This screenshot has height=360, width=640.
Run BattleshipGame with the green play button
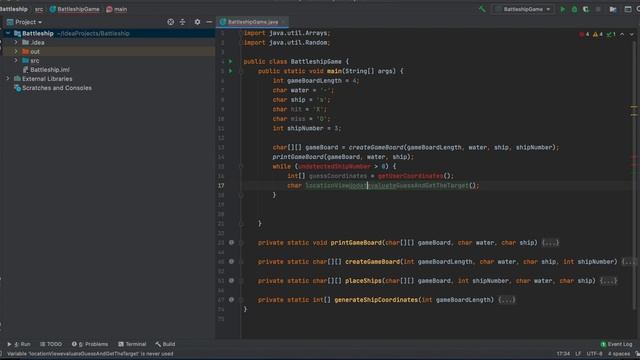pyautogui.click(x=563, y=9)
